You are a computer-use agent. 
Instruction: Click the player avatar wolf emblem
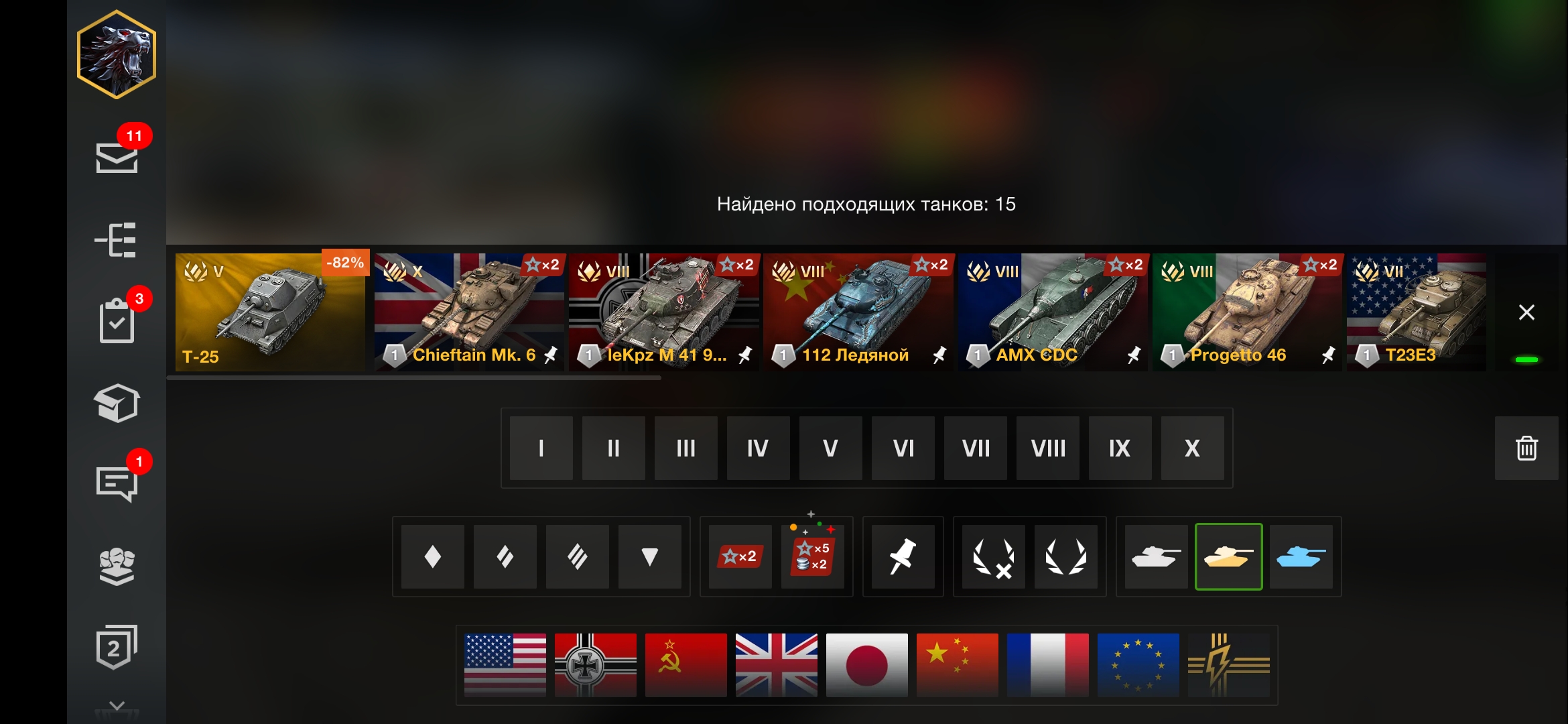click(x=117, y=54)
